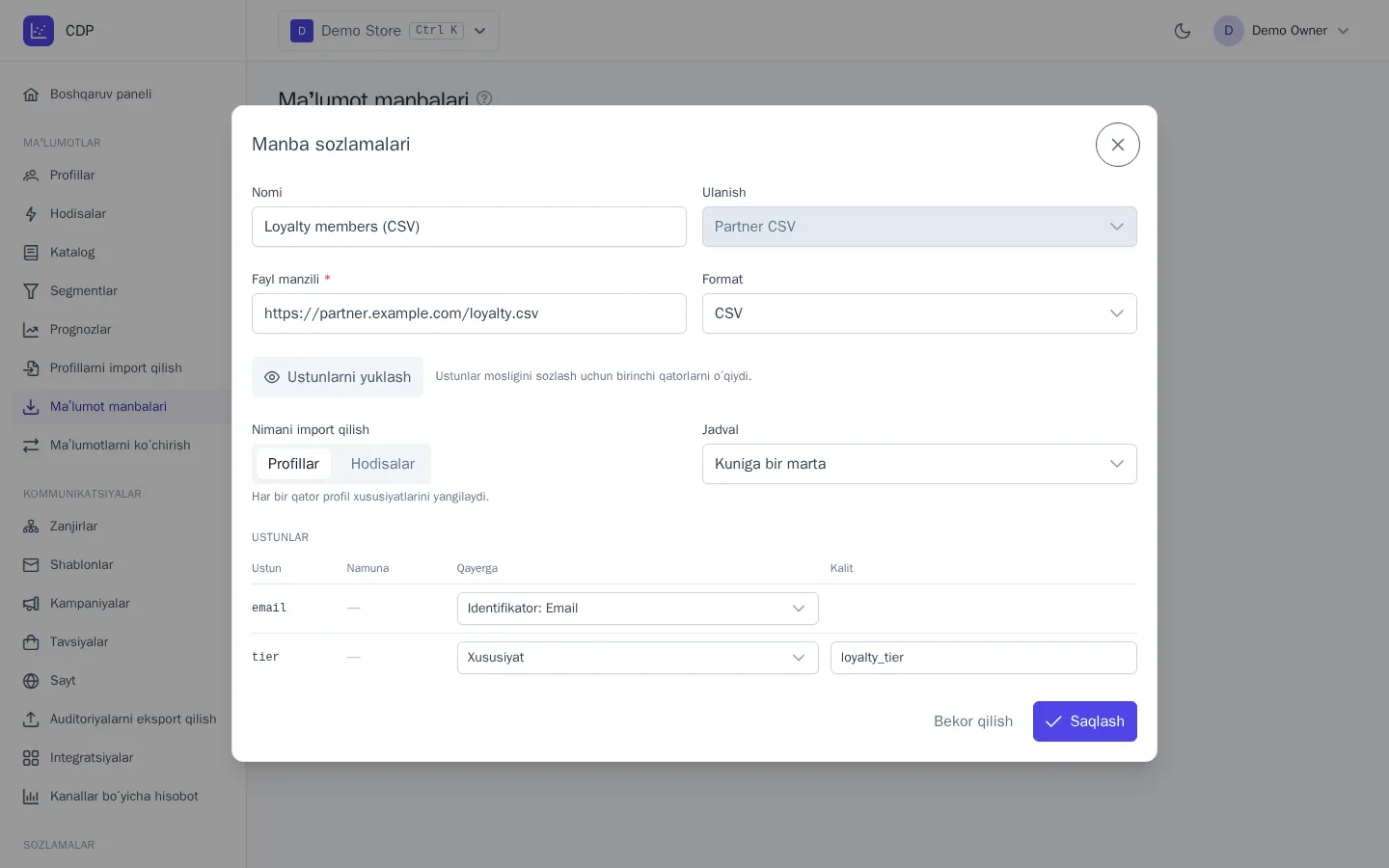Toggle dark mode moon icon

1183,31
